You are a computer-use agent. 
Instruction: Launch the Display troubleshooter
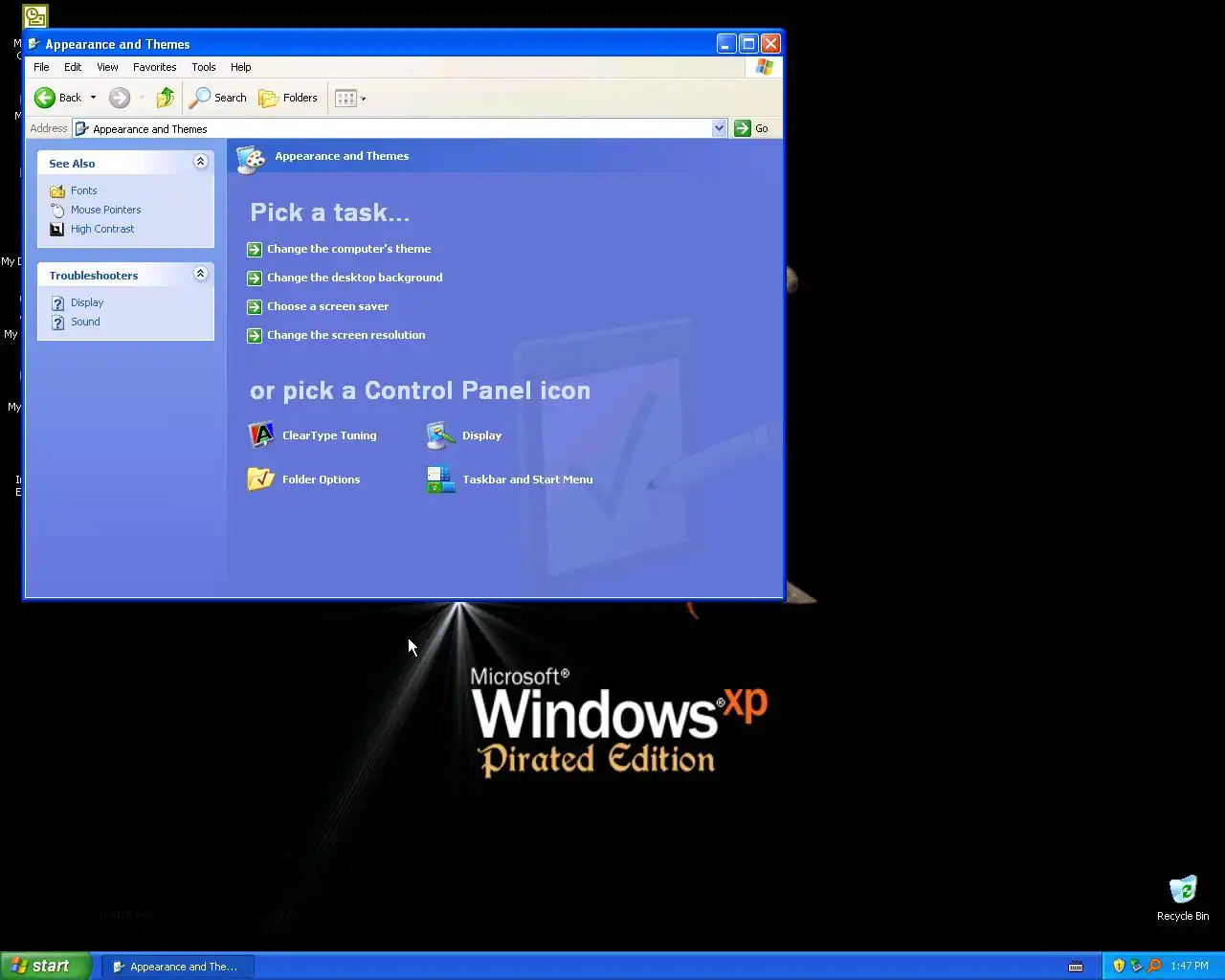pos(87,302)
